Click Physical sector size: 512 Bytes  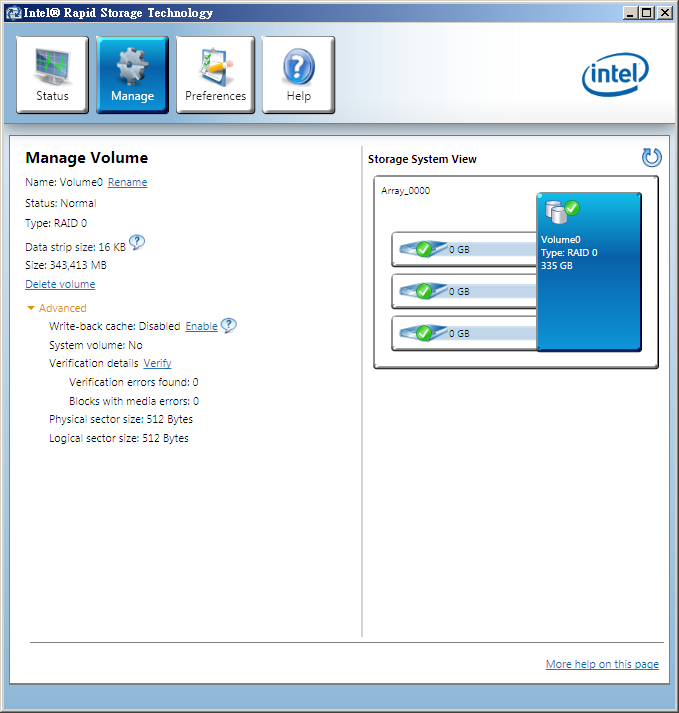pos(121,419)
